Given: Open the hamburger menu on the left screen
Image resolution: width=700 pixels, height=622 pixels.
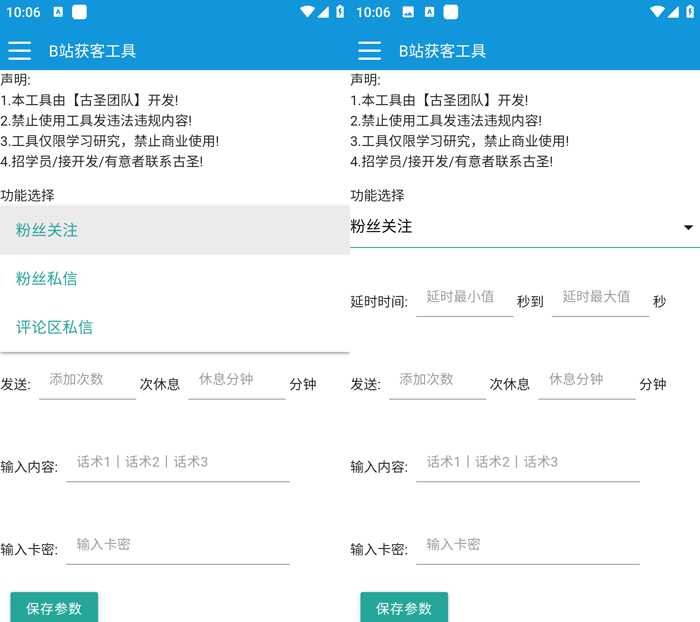Looking at the screenshot, I should point(19,51).
